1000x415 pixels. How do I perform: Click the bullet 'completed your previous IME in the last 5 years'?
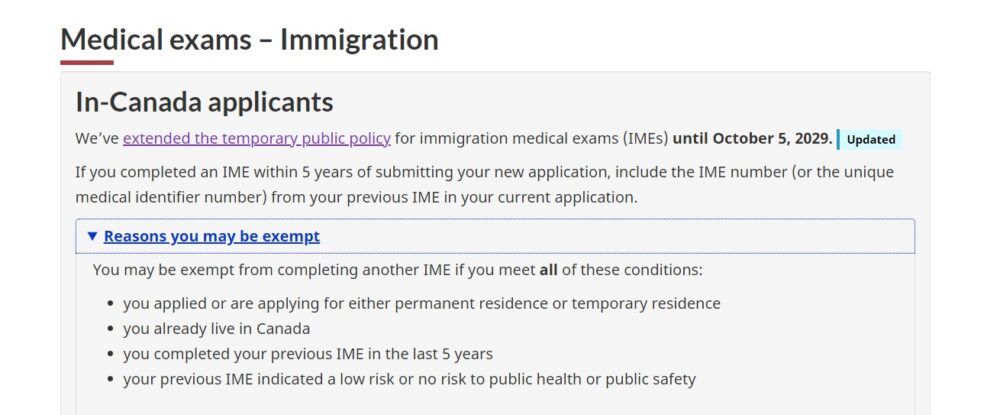pyautogui.click(x=308, y=354)
